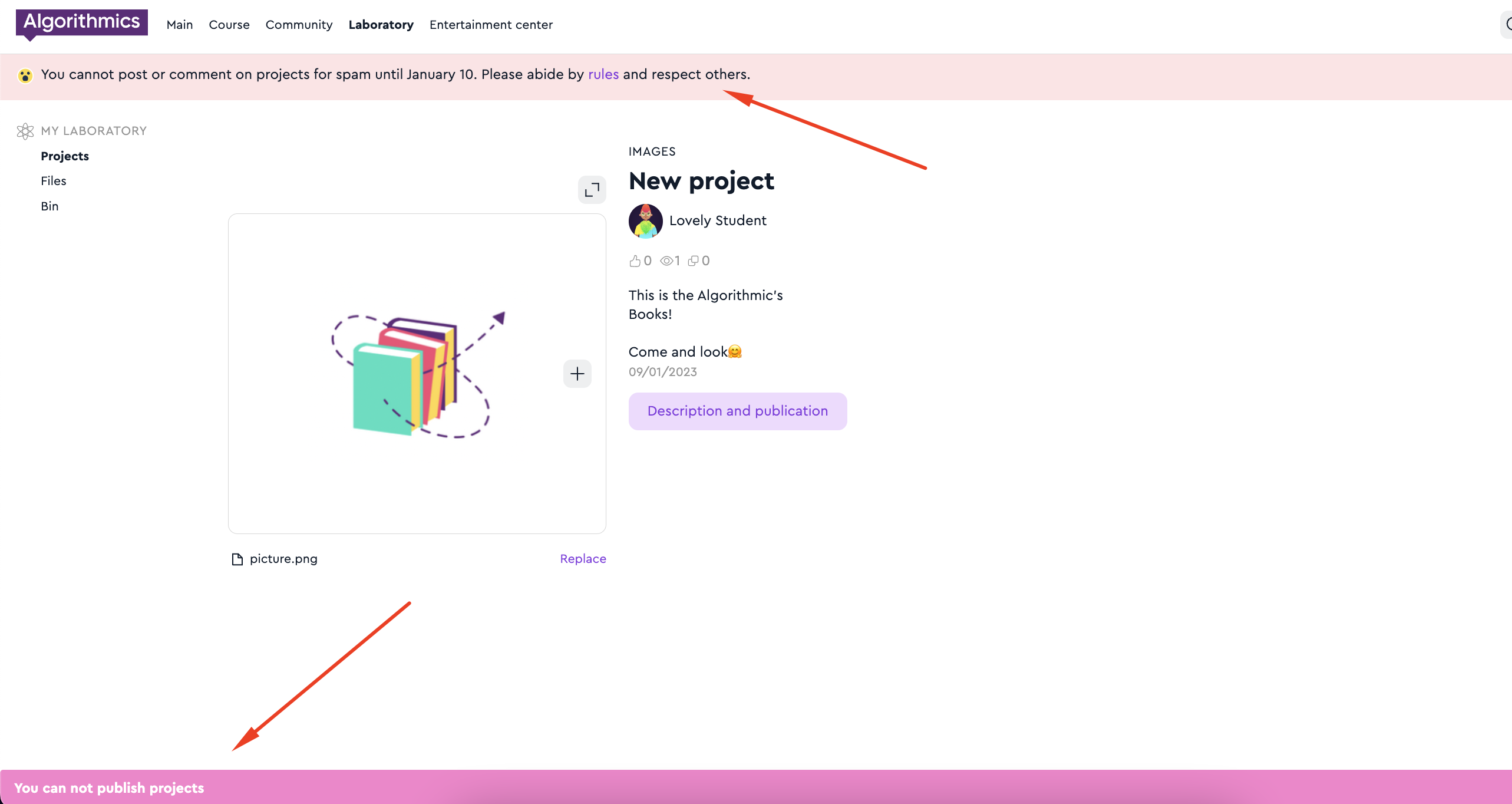Expand the image to fullscreen
The width and height of the screenshot is (1512, 804).
tap(592, 190)
